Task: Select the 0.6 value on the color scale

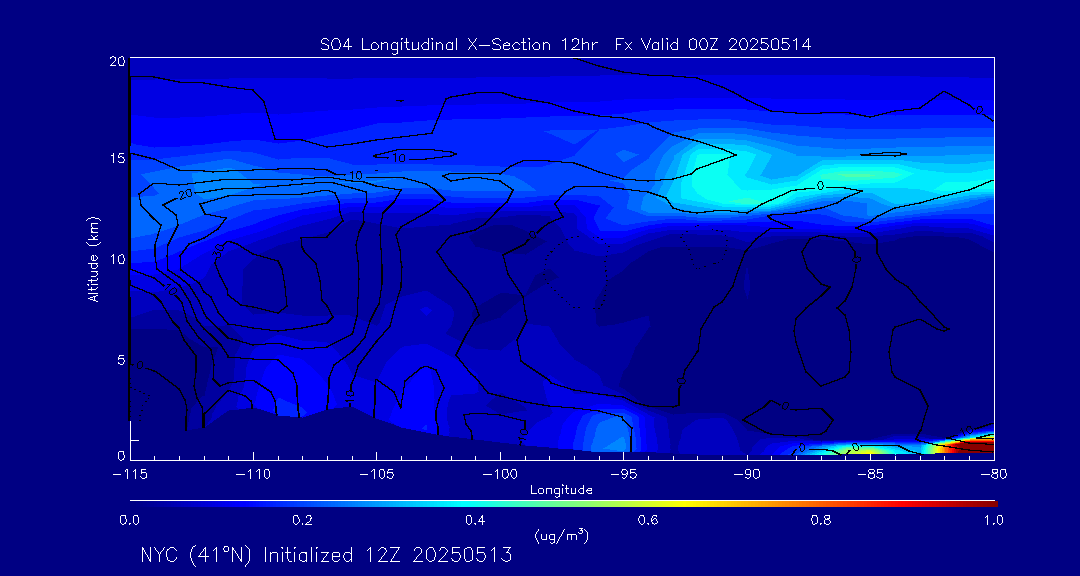Action: pos(648,520)
